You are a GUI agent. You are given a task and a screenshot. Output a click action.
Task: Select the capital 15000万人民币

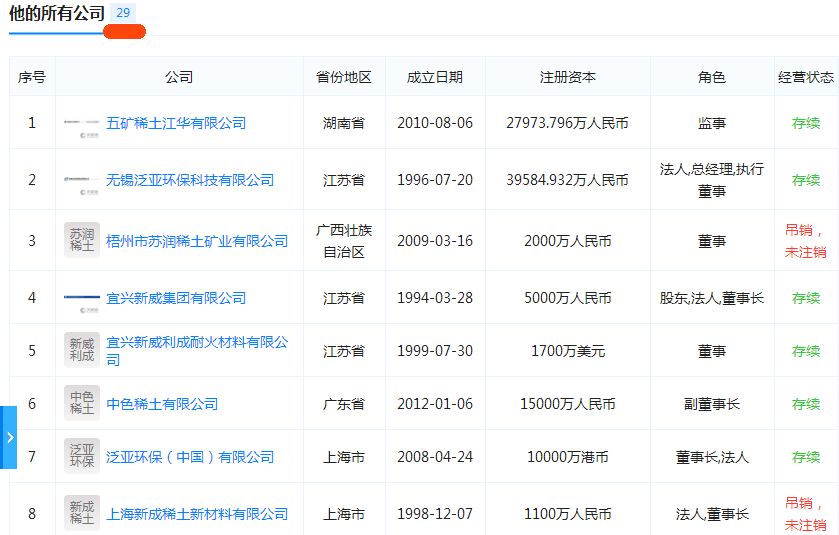coord(568,403)
